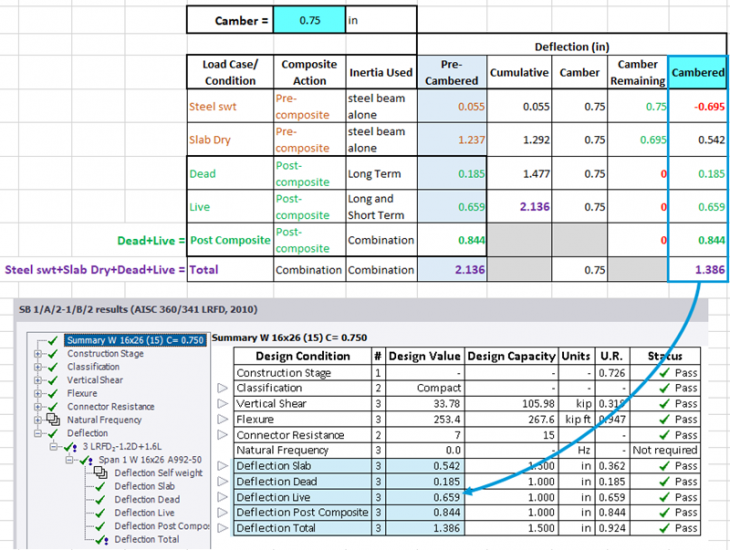The image size is (730, 550).
Task: Click the Design Value column header
Action: (x=425, y=356)
